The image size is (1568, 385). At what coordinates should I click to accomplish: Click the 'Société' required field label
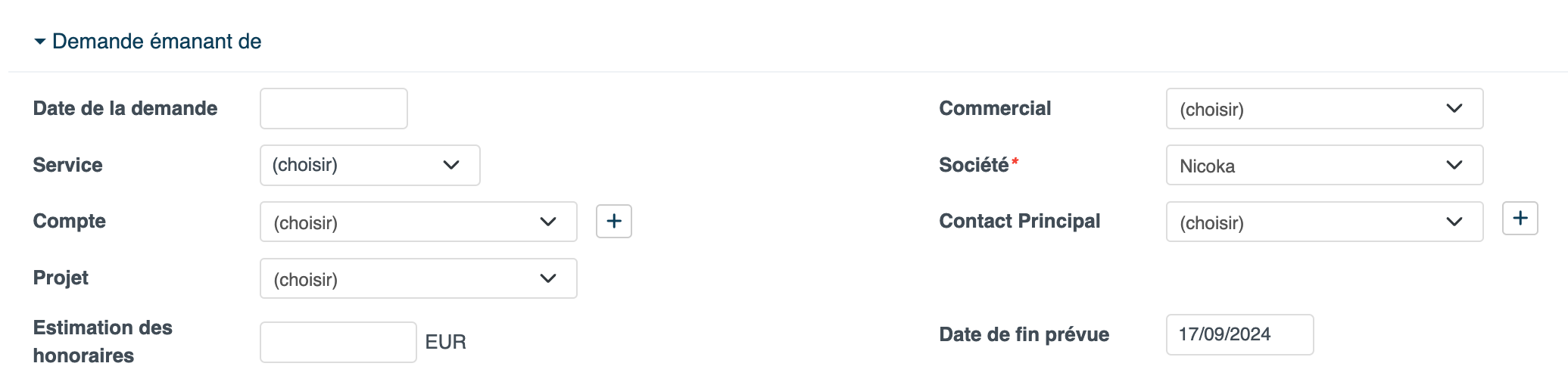(x=974, y=165)
